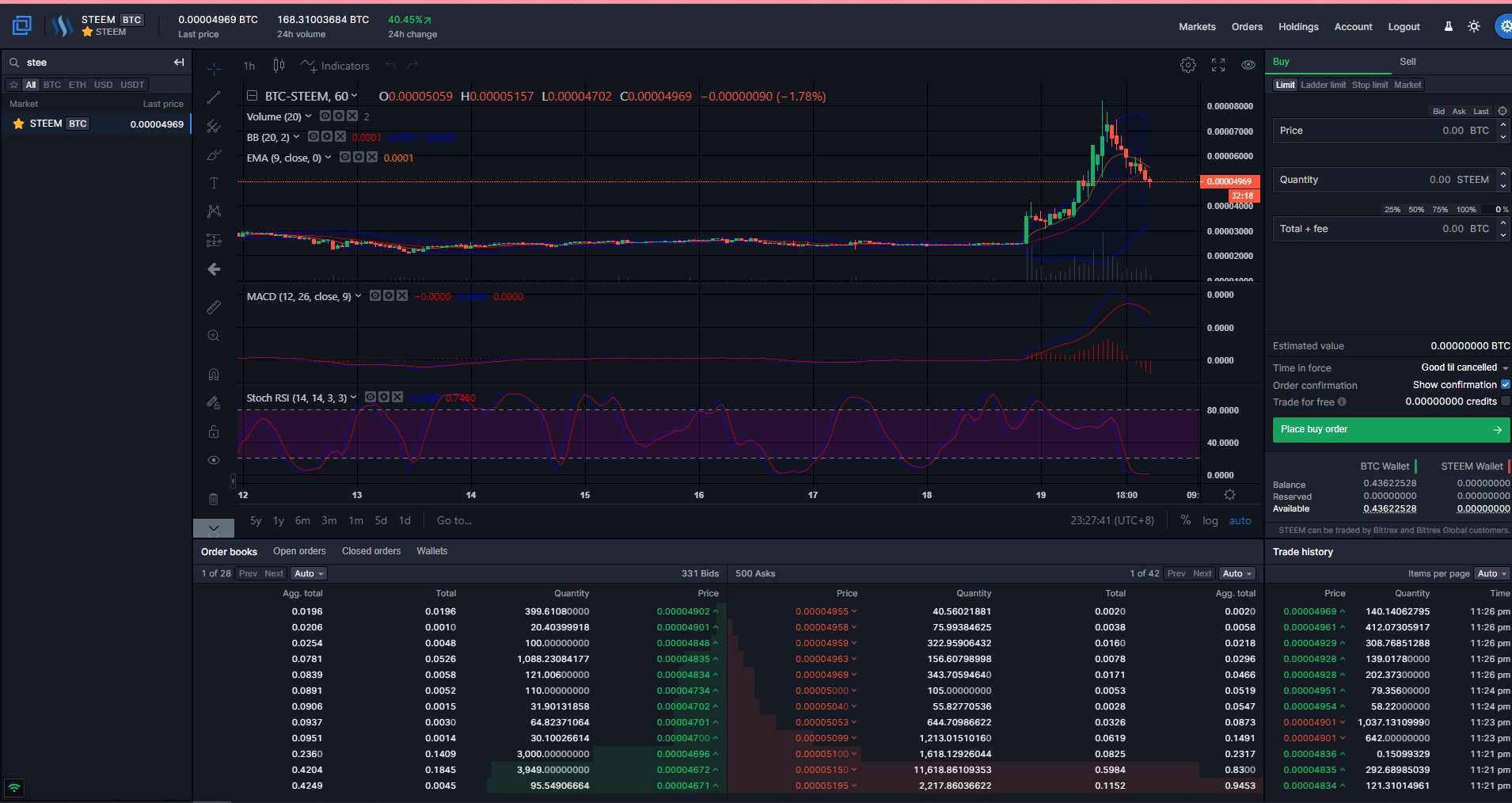The image size is (1512, 803).
Task: Select the trend line drawing tool
Action: (214, 97)
